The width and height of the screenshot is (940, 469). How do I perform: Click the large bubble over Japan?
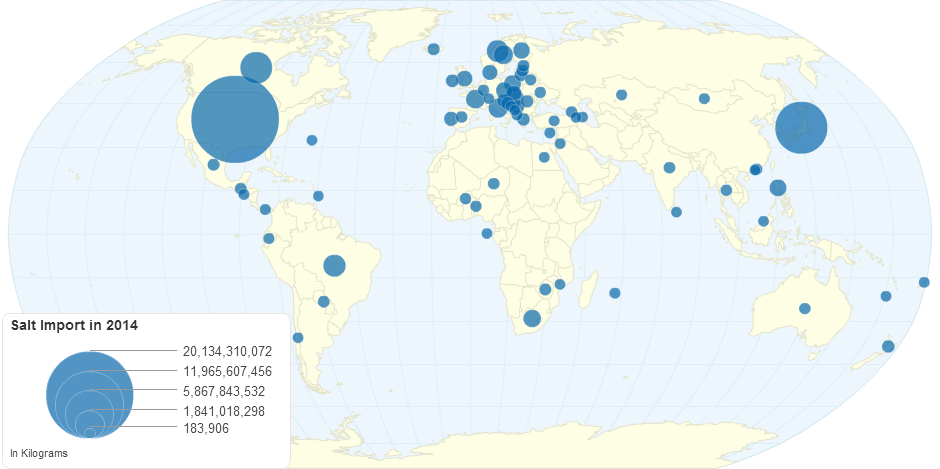point(801,128)
